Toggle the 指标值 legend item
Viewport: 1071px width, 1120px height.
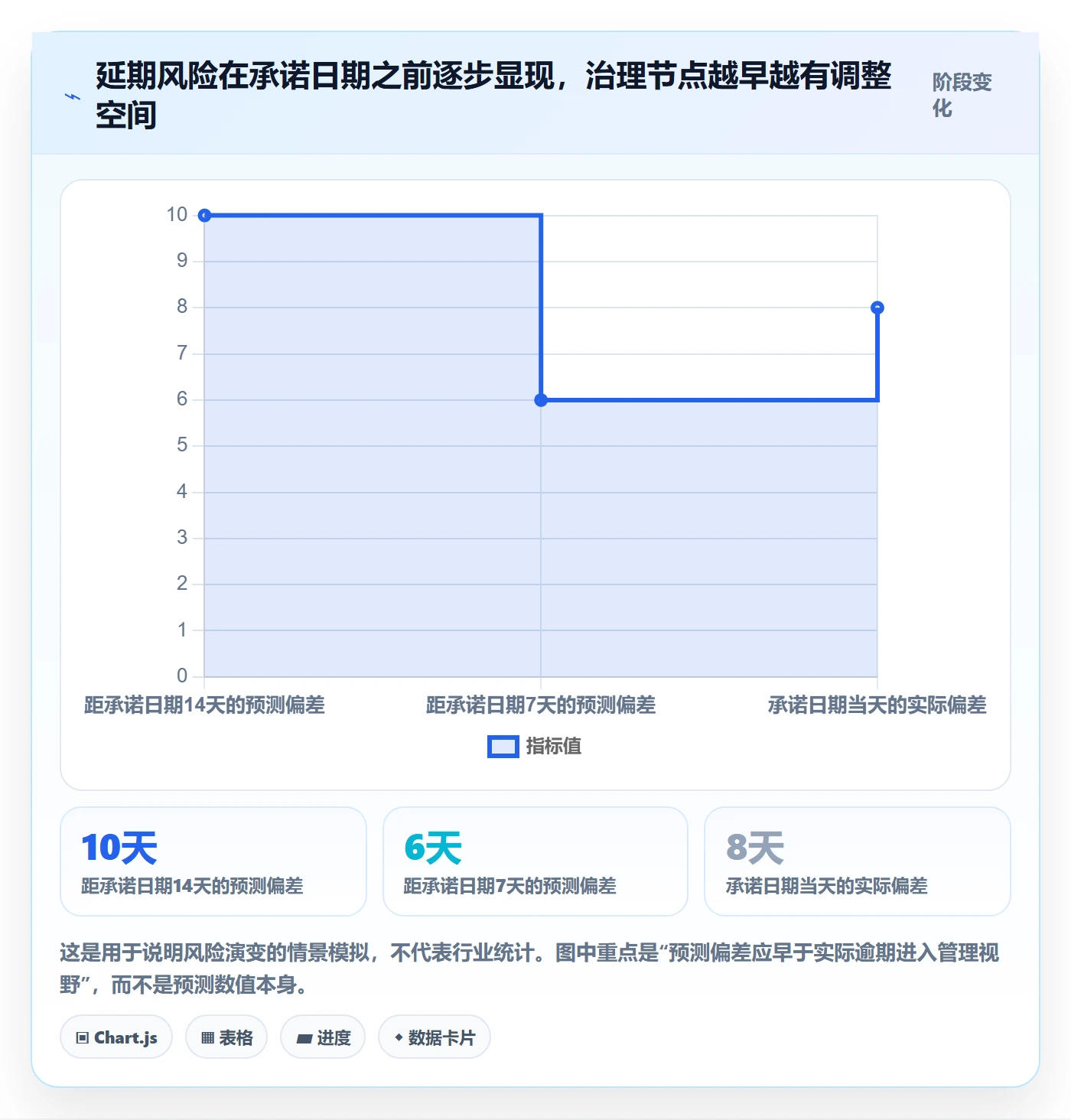tap(535, 747)
